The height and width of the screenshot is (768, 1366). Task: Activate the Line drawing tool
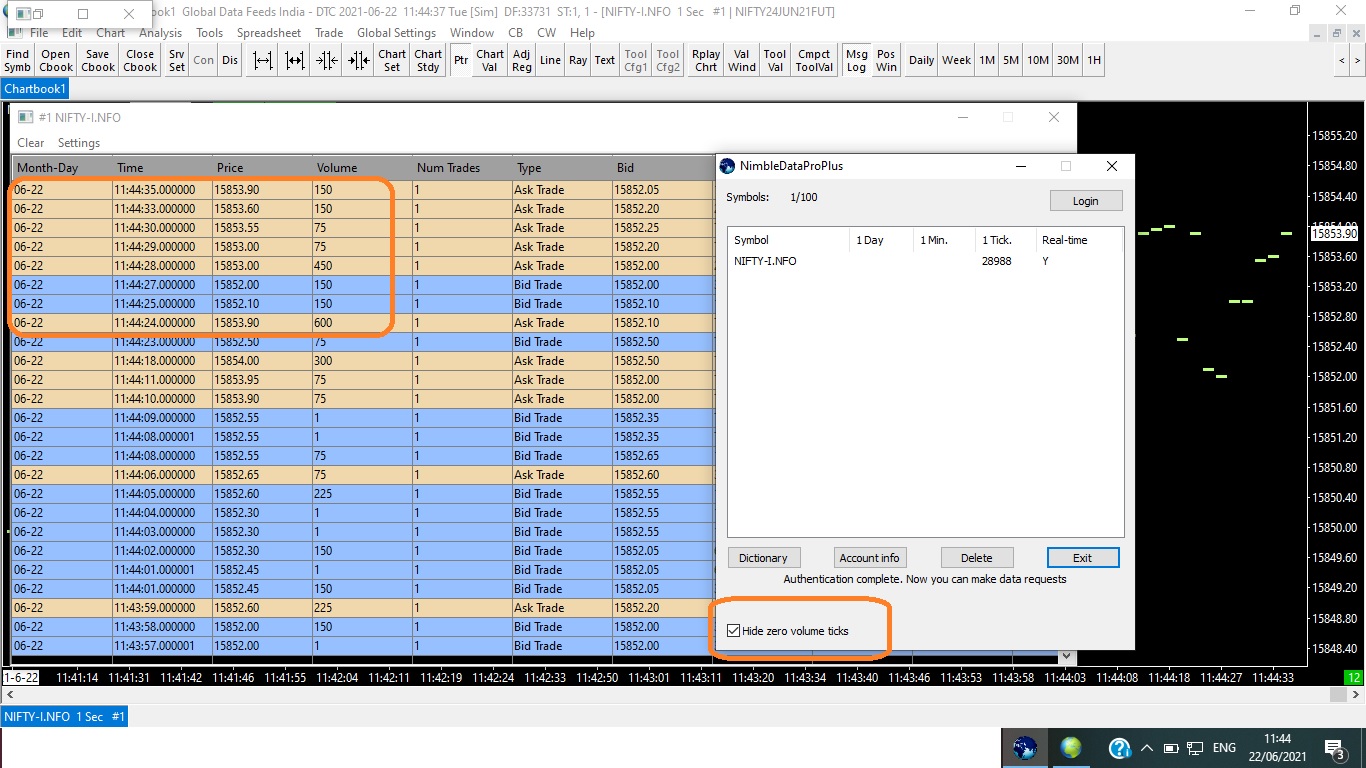pos(550,60)
